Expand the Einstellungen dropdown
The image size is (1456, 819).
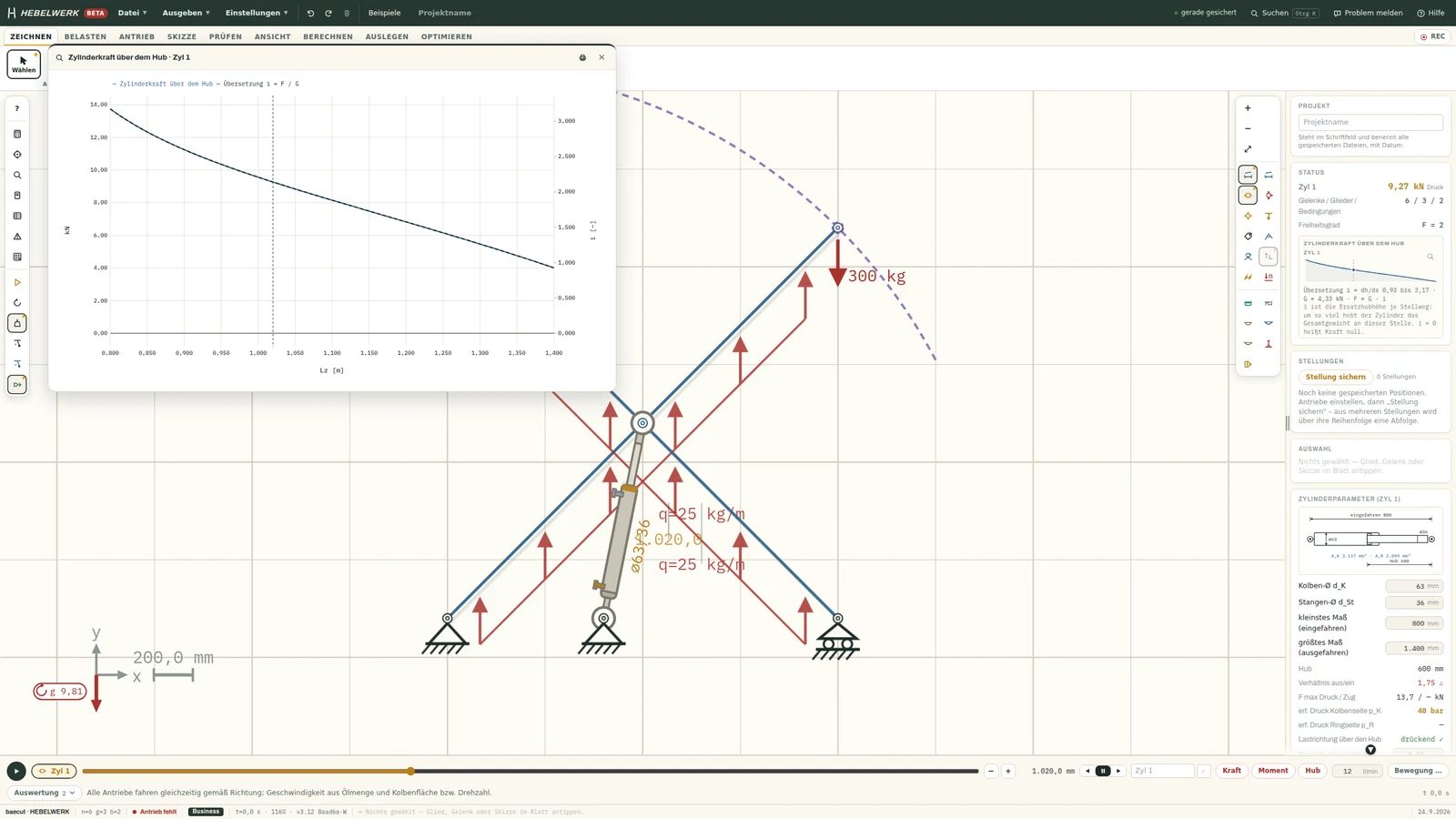(257, 13)
